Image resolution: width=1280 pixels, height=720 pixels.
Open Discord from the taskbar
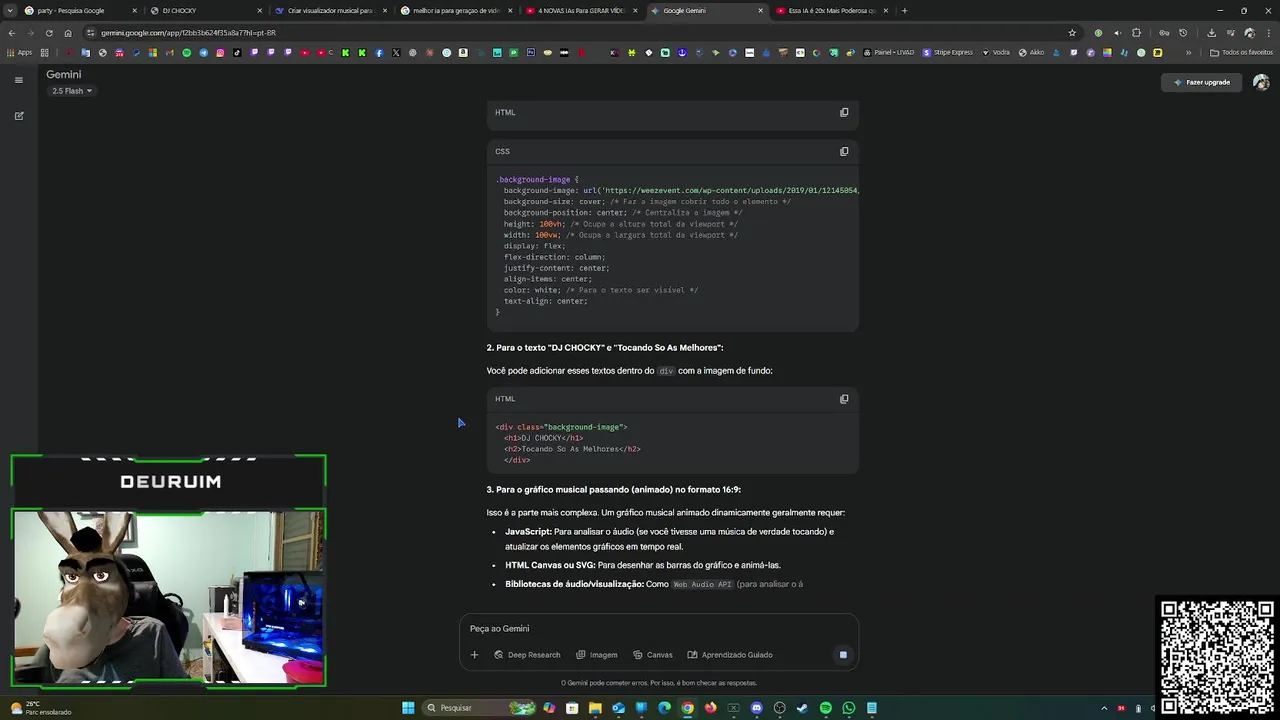click(x=756, y=708)
